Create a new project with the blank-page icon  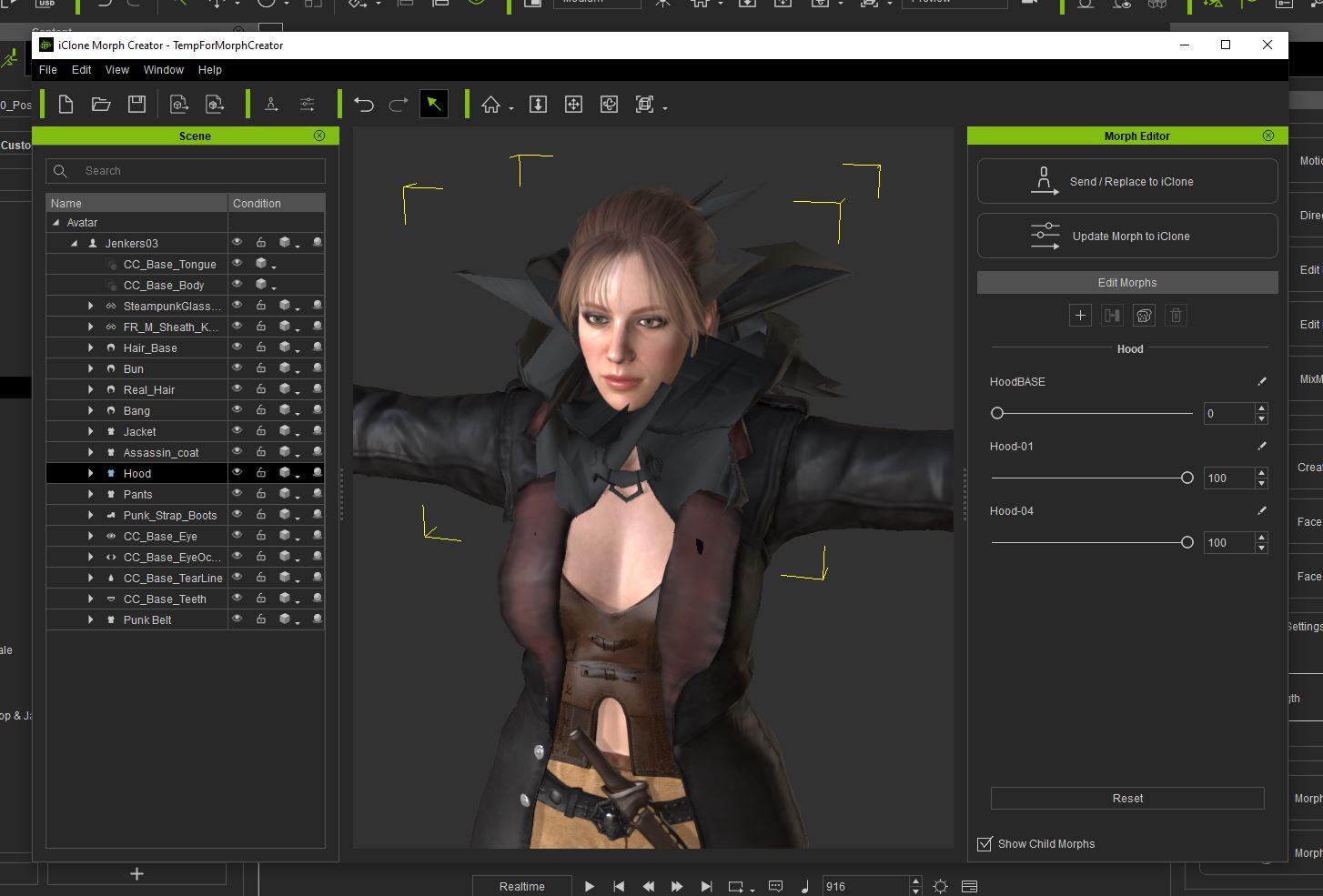tap(66, 105)
